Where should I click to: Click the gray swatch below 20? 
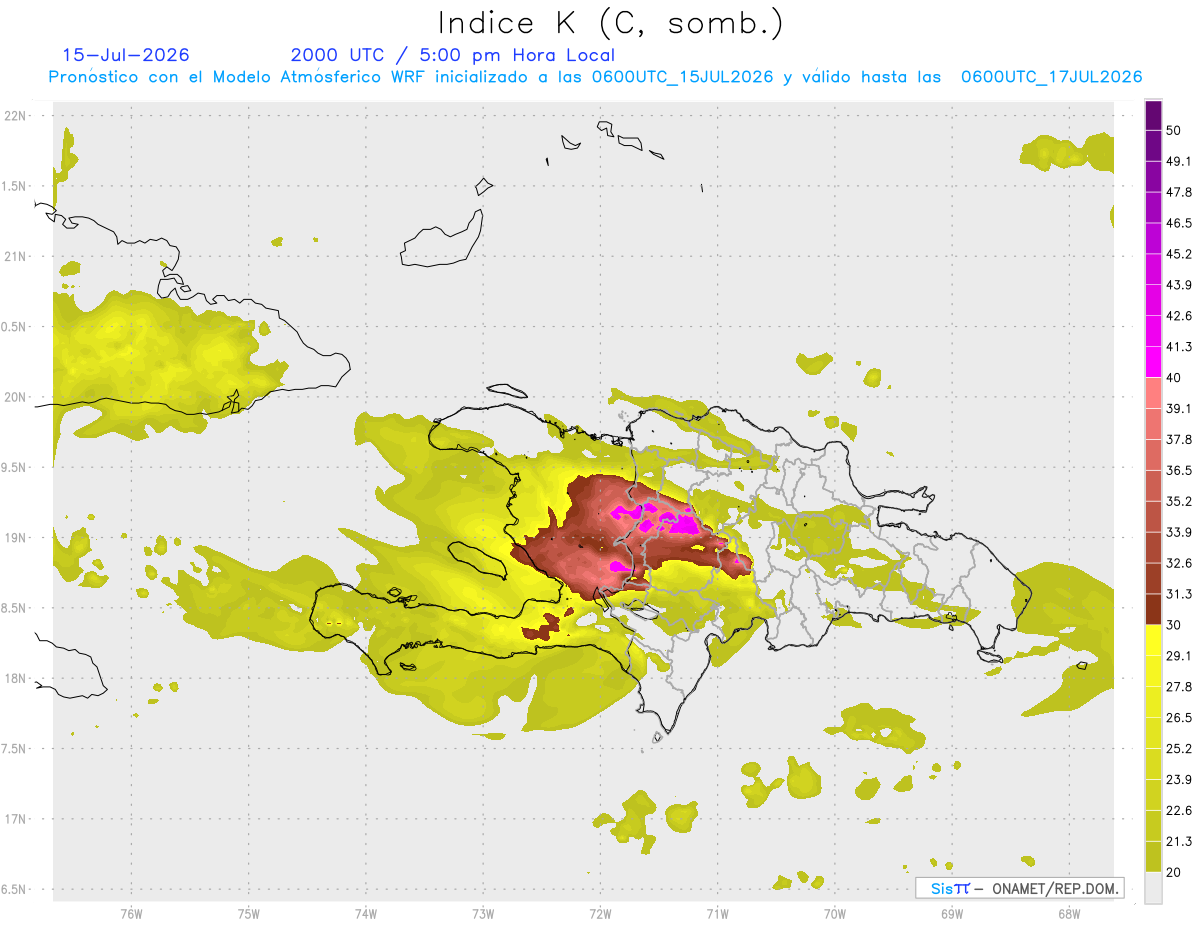click(1153, 888)
